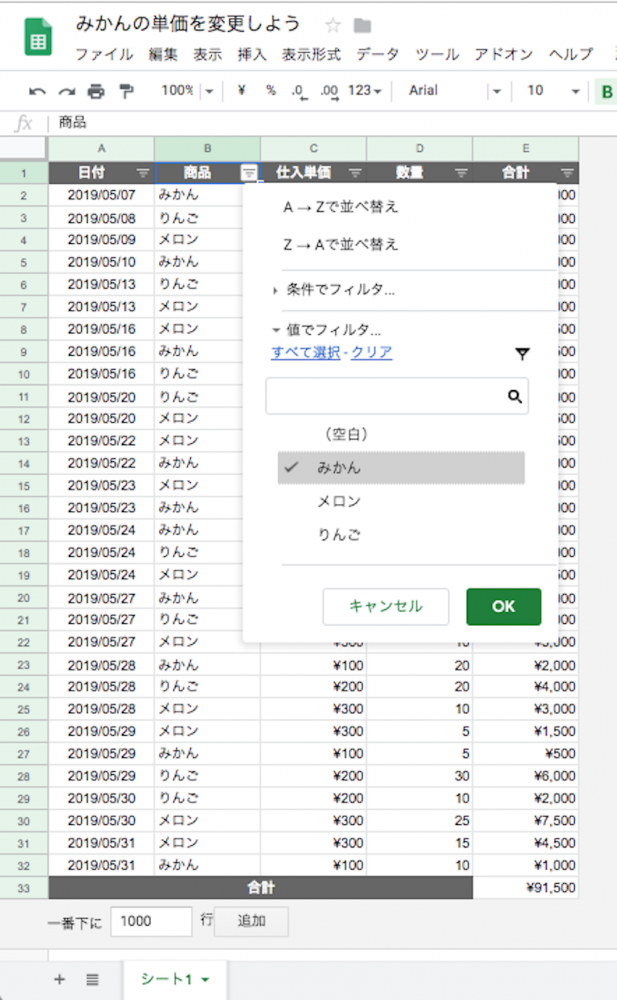Open the データ menu
This screenshot has height=1000, width=617.
point(377,55)
